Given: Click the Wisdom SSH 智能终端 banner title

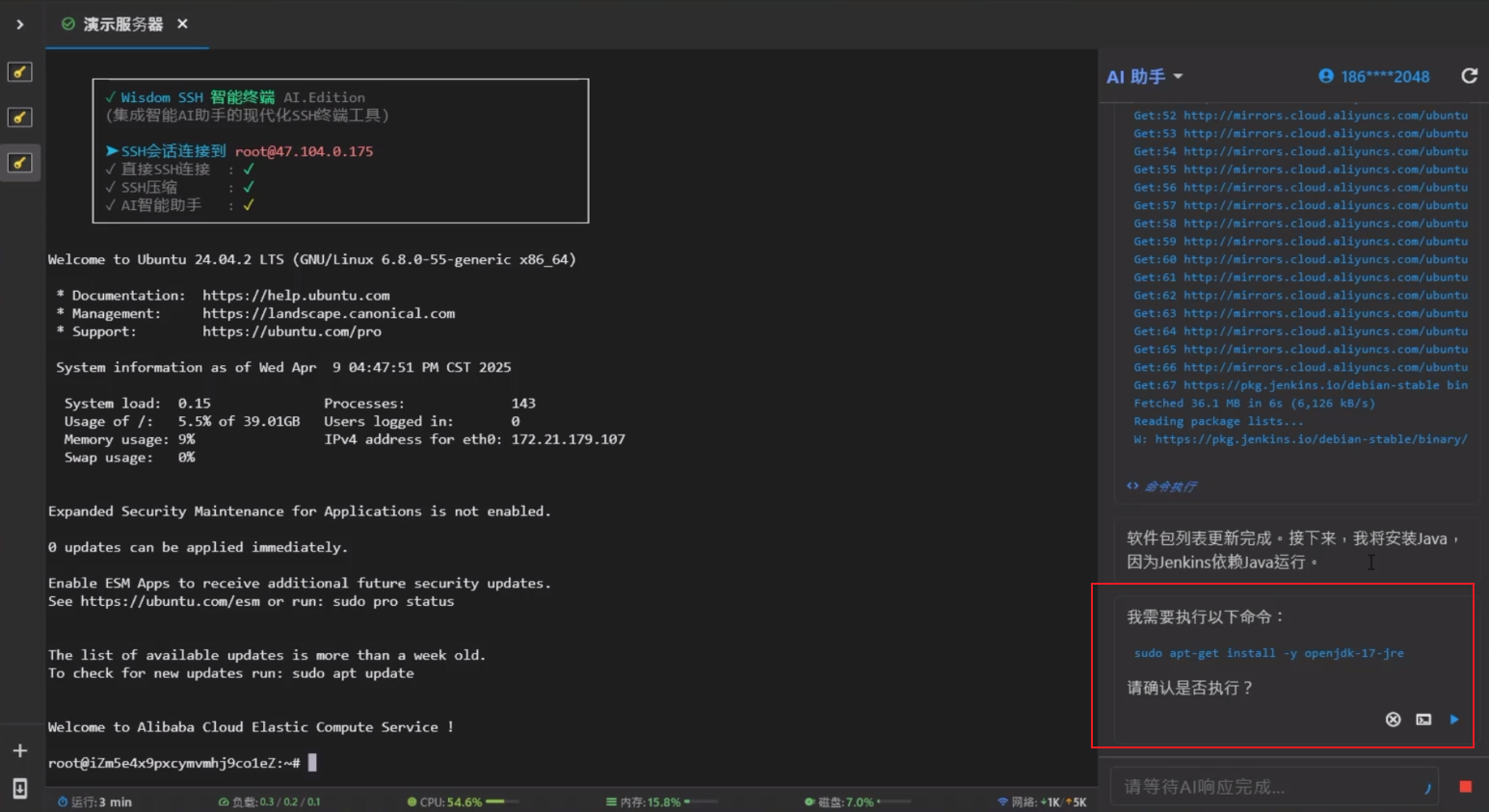Looking at the screenshot, I should point(198,97).
